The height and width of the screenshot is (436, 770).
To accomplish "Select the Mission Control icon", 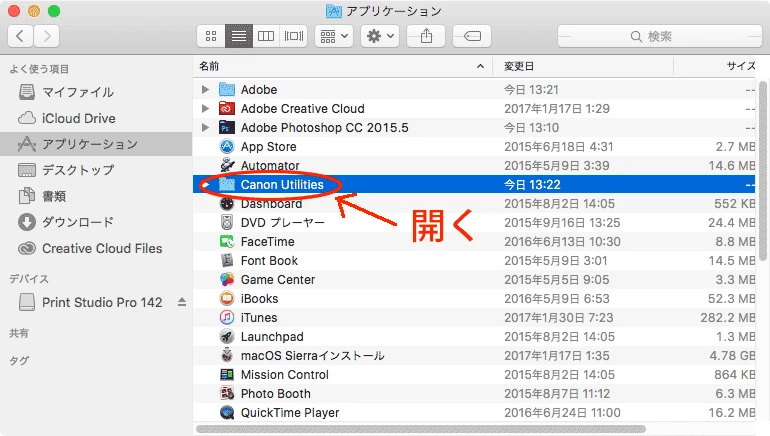I will [x=227, y=375].
